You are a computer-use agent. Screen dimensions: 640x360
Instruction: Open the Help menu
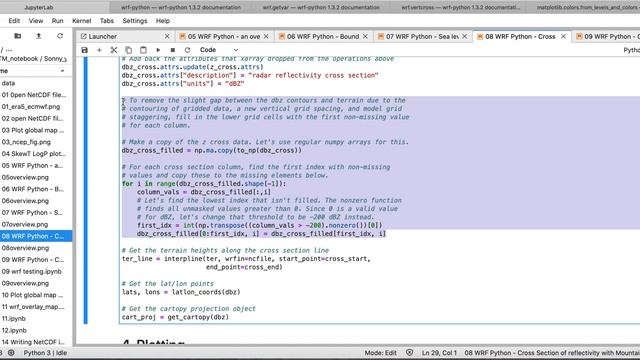pos(163,21)
